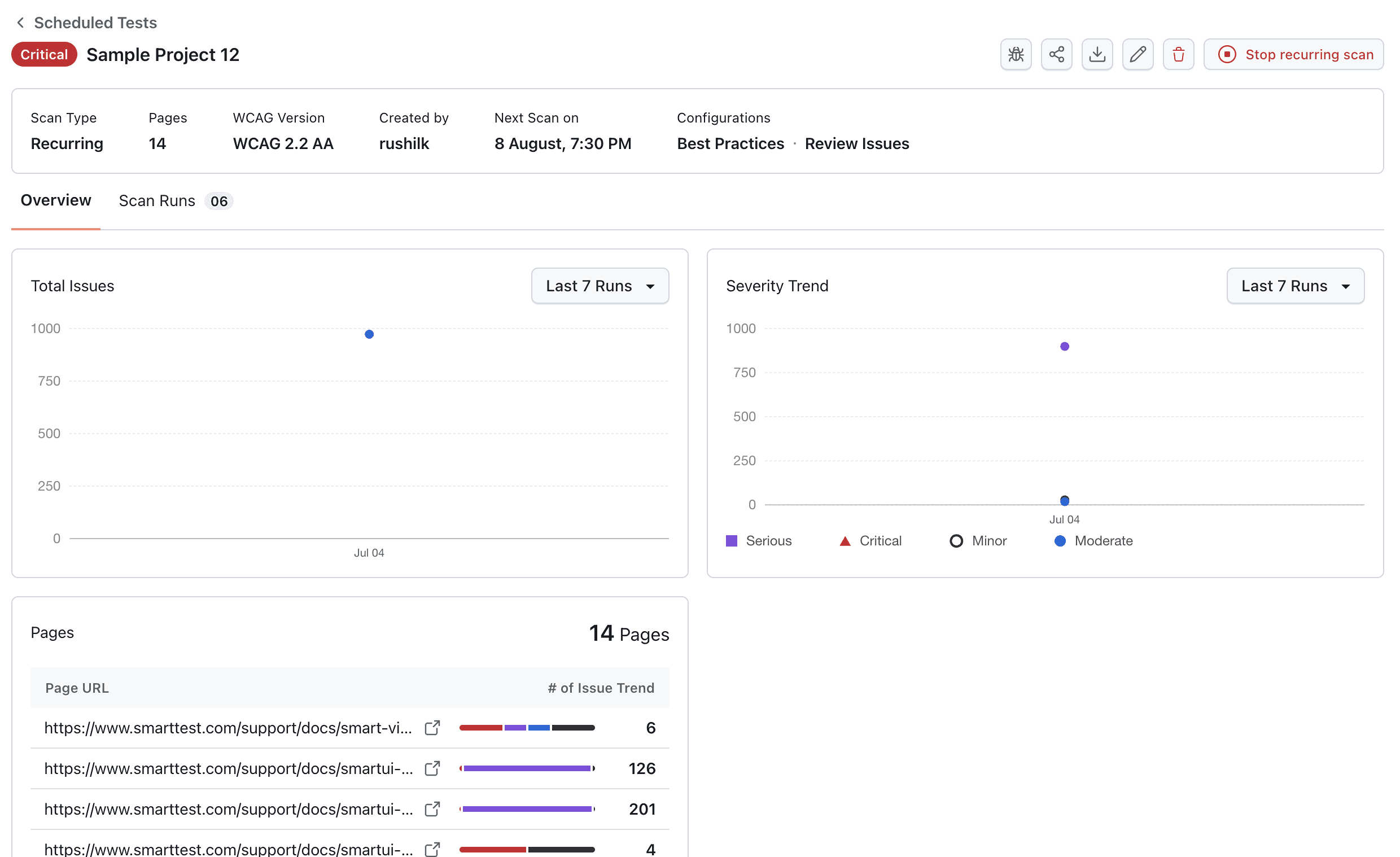Toggle Critical series in legend
This screenshot has width=1400, height=857.
point(870,541)
